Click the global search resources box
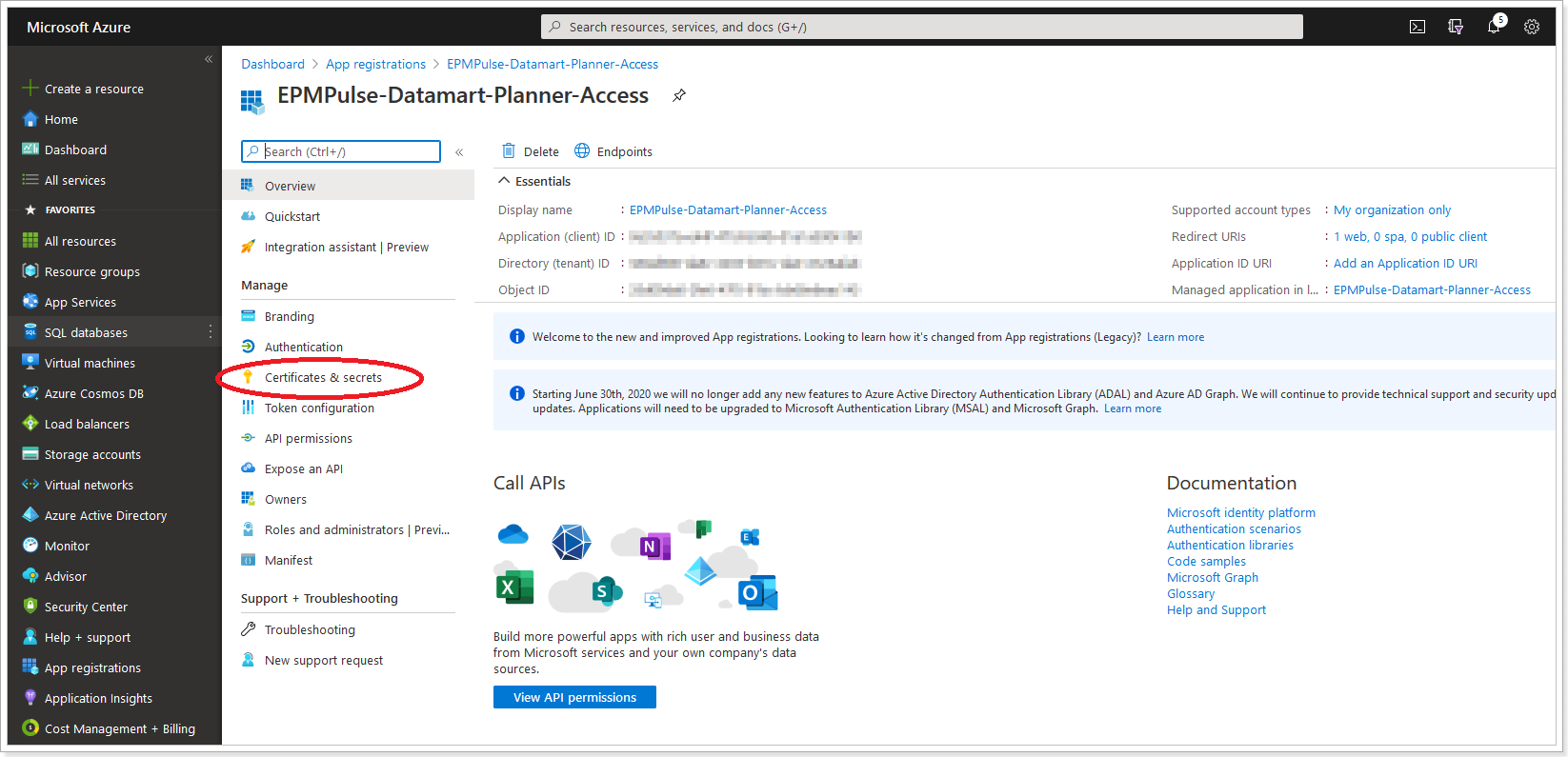This screenshot has width=1568, height=757. [922, 27]
